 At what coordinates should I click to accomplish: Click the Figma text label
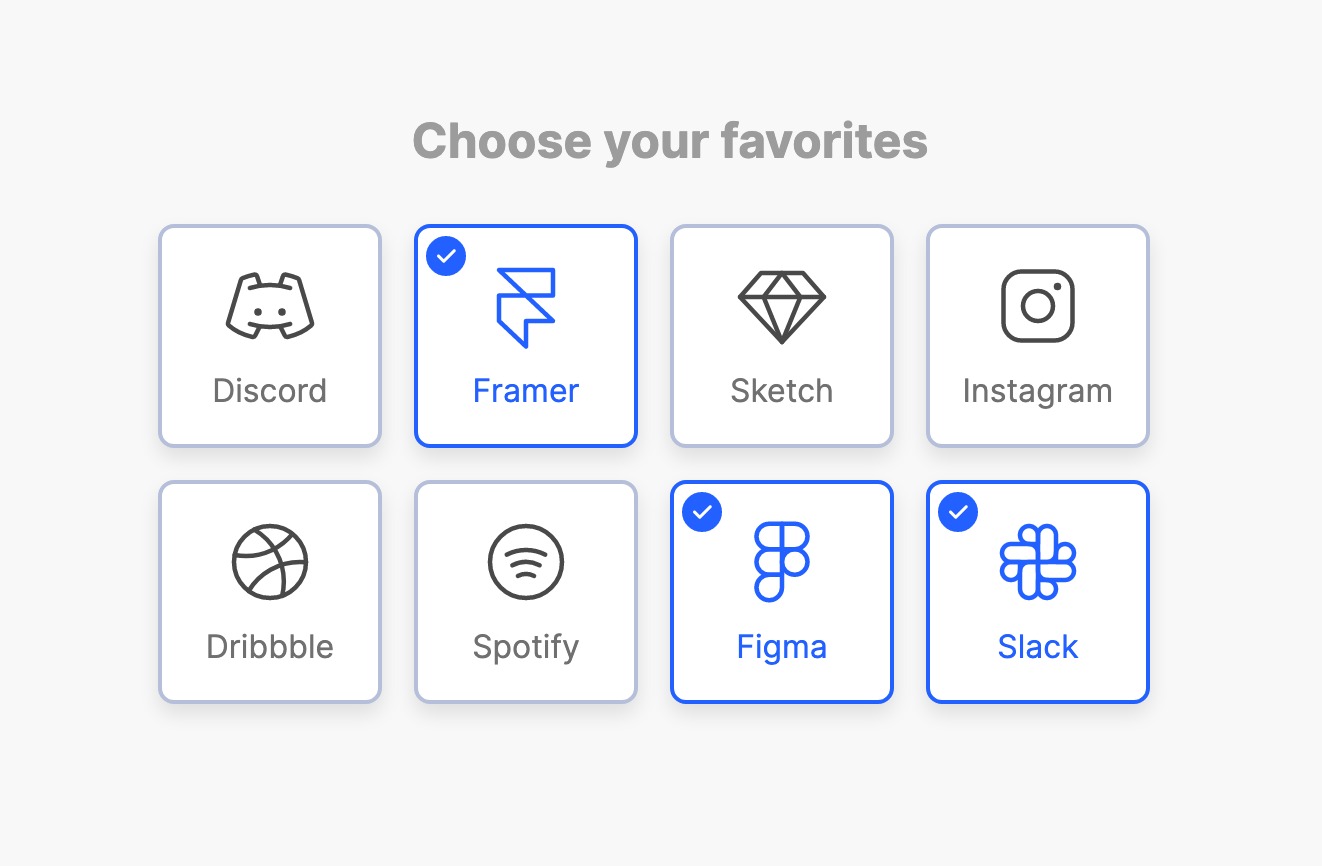(x=782, y=646)
